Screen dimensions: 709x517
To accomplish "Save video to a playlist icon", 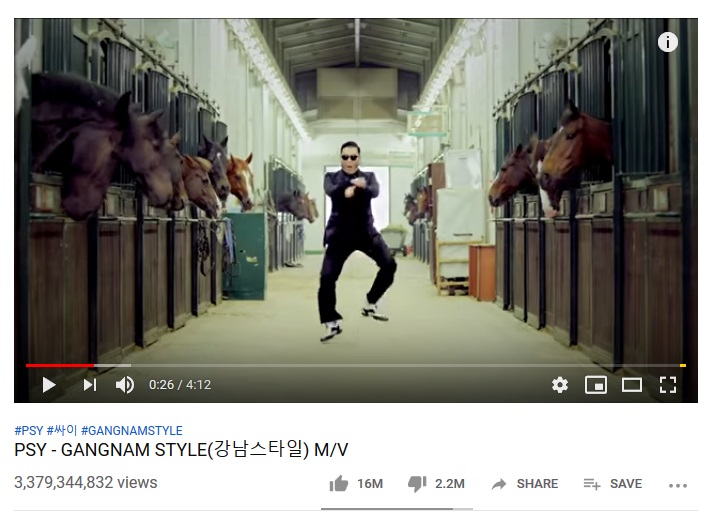I will click(x=592, y=484).
